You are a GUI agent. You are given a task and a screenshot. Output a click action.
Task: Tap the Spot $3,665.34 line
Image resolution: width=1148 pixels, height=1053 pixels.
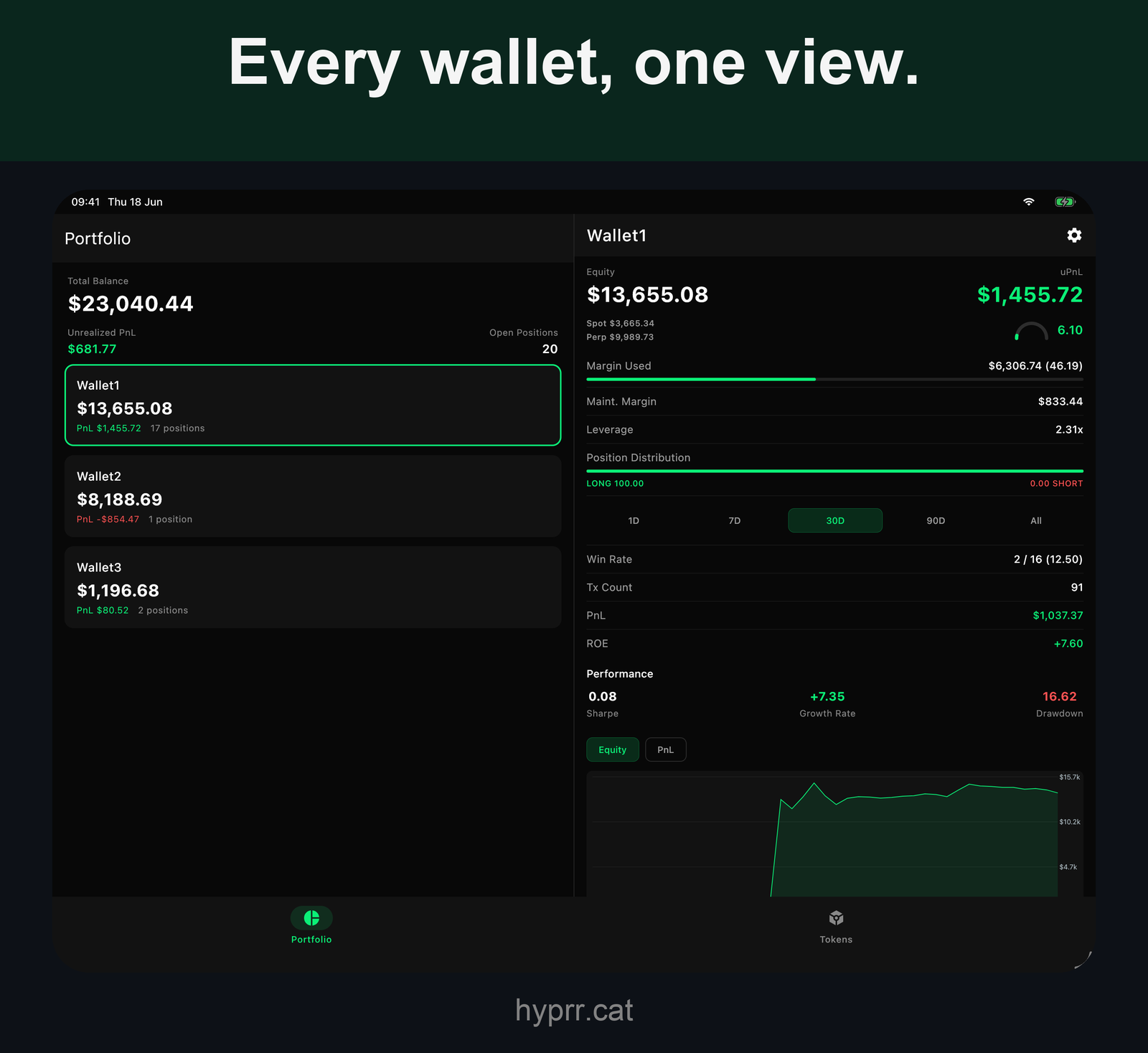click(x=621, y=323)
